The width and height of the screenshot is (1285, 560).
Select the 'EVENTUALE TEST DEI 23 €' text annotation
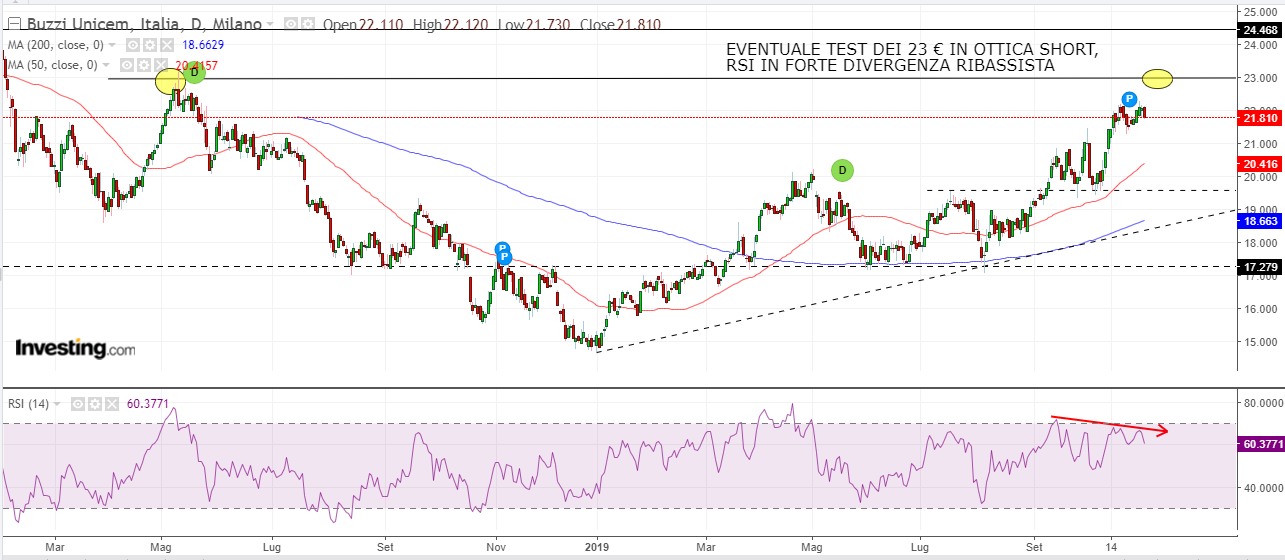pos(912,57)
